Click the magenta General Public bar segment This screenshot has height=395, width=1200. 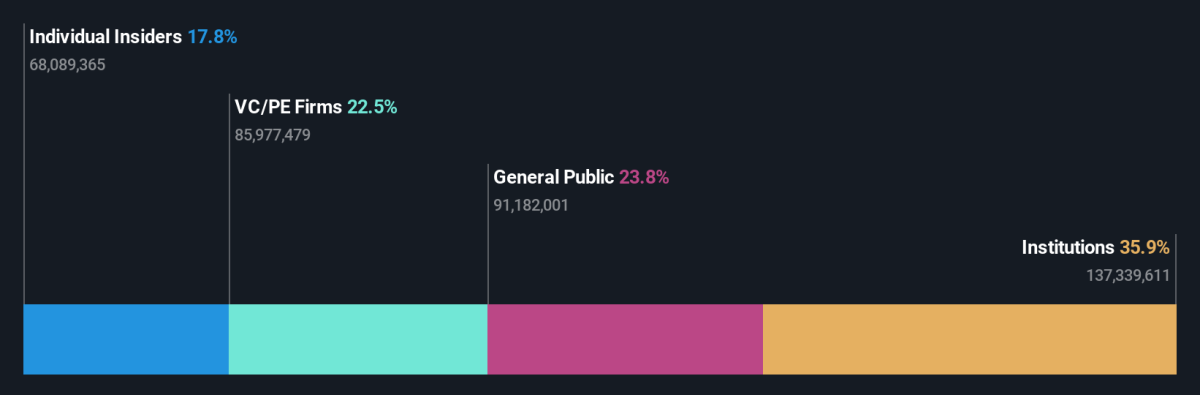point(625,339)
